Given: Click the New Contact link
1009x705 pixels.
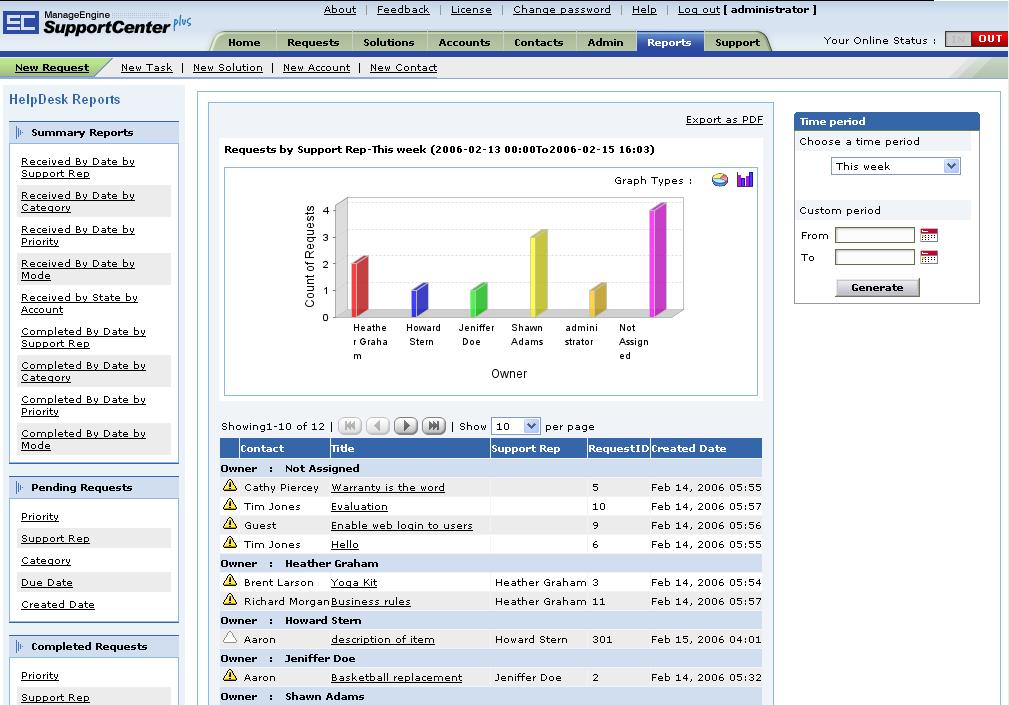Looking at the screenshot, I should coord(403,68).
